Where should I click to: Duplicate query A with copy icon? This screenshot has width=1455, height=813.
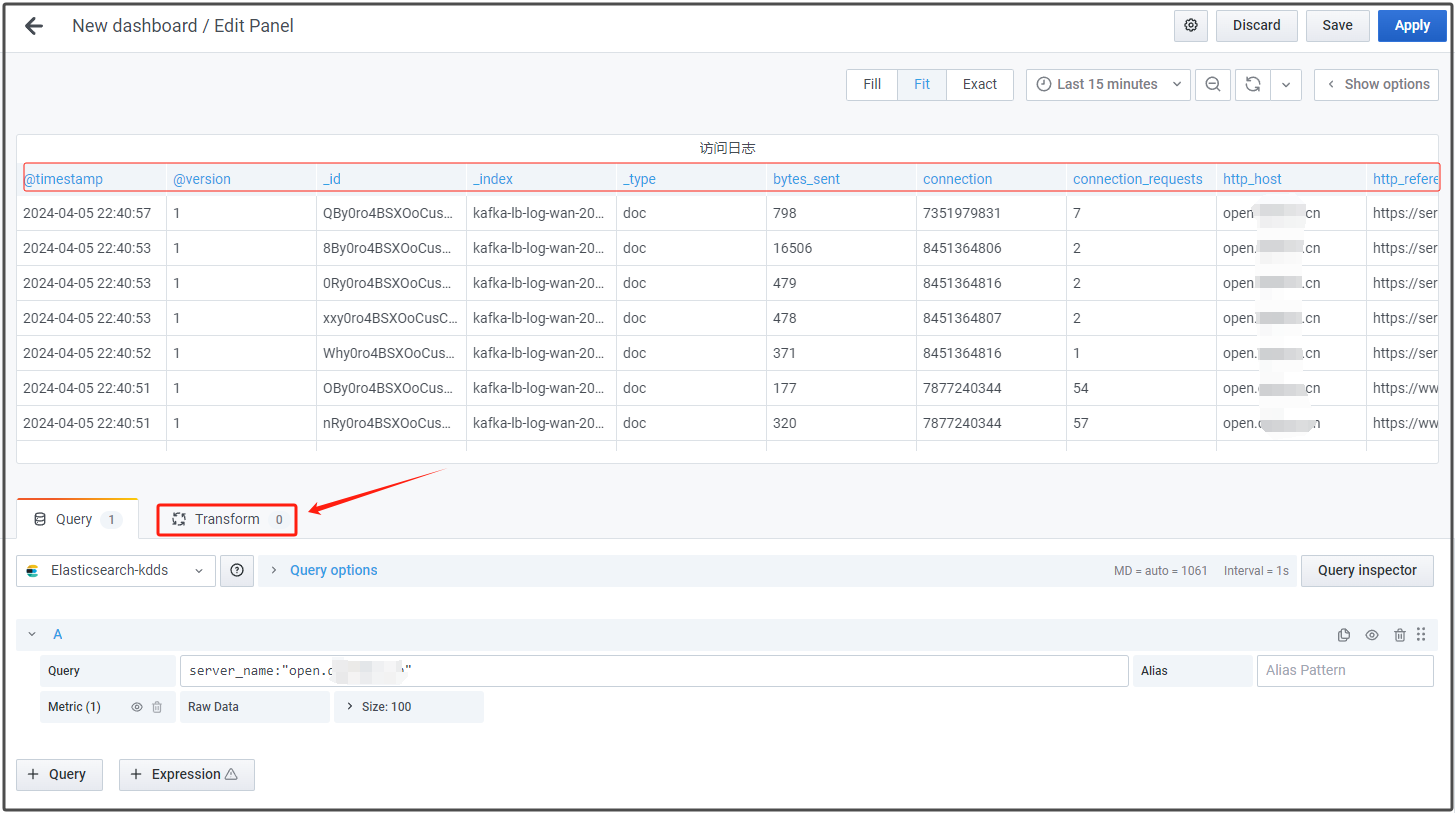tap(1344, 635)
